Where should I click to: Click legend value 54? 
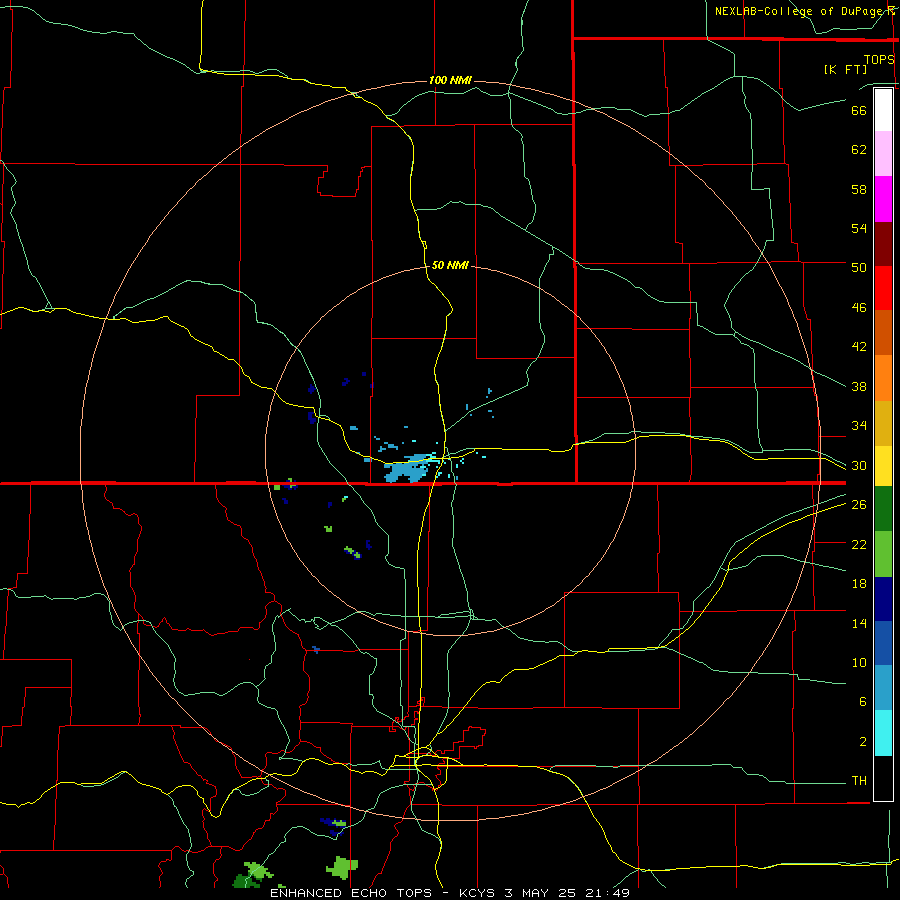click(x=859, y=228)
